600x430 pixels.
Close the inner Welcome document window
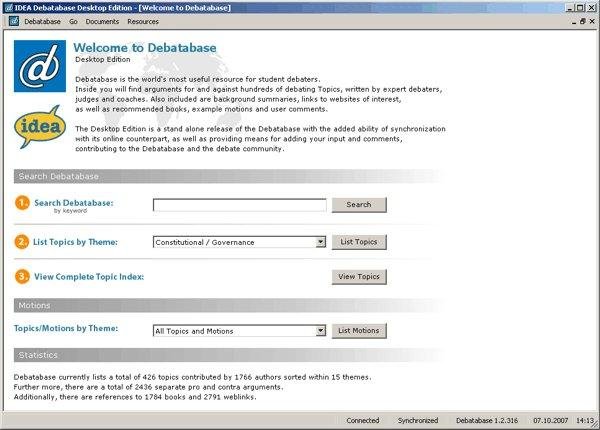(592, 21)
